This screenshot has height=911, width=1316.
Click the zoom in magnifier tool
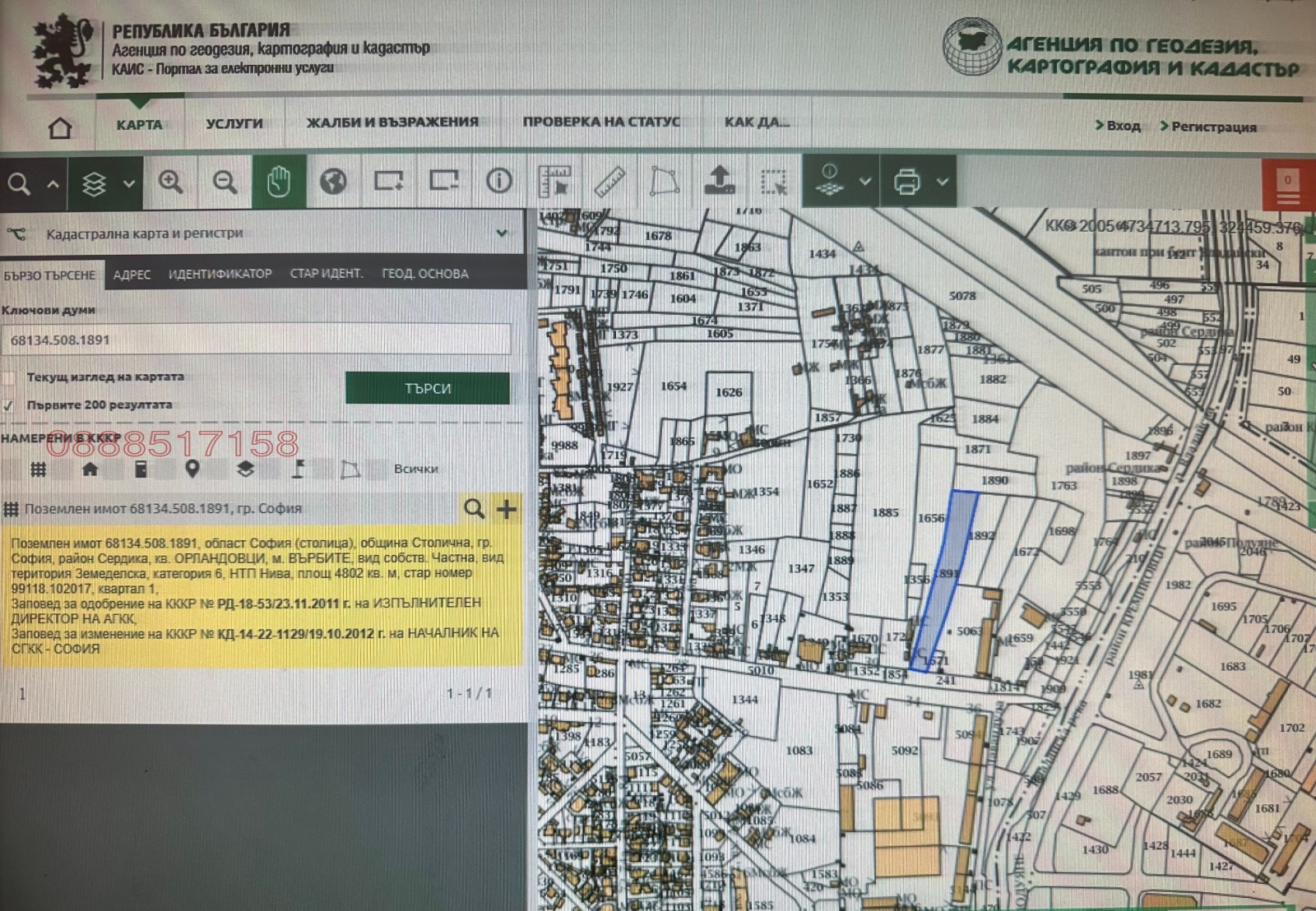click(172, 183)
